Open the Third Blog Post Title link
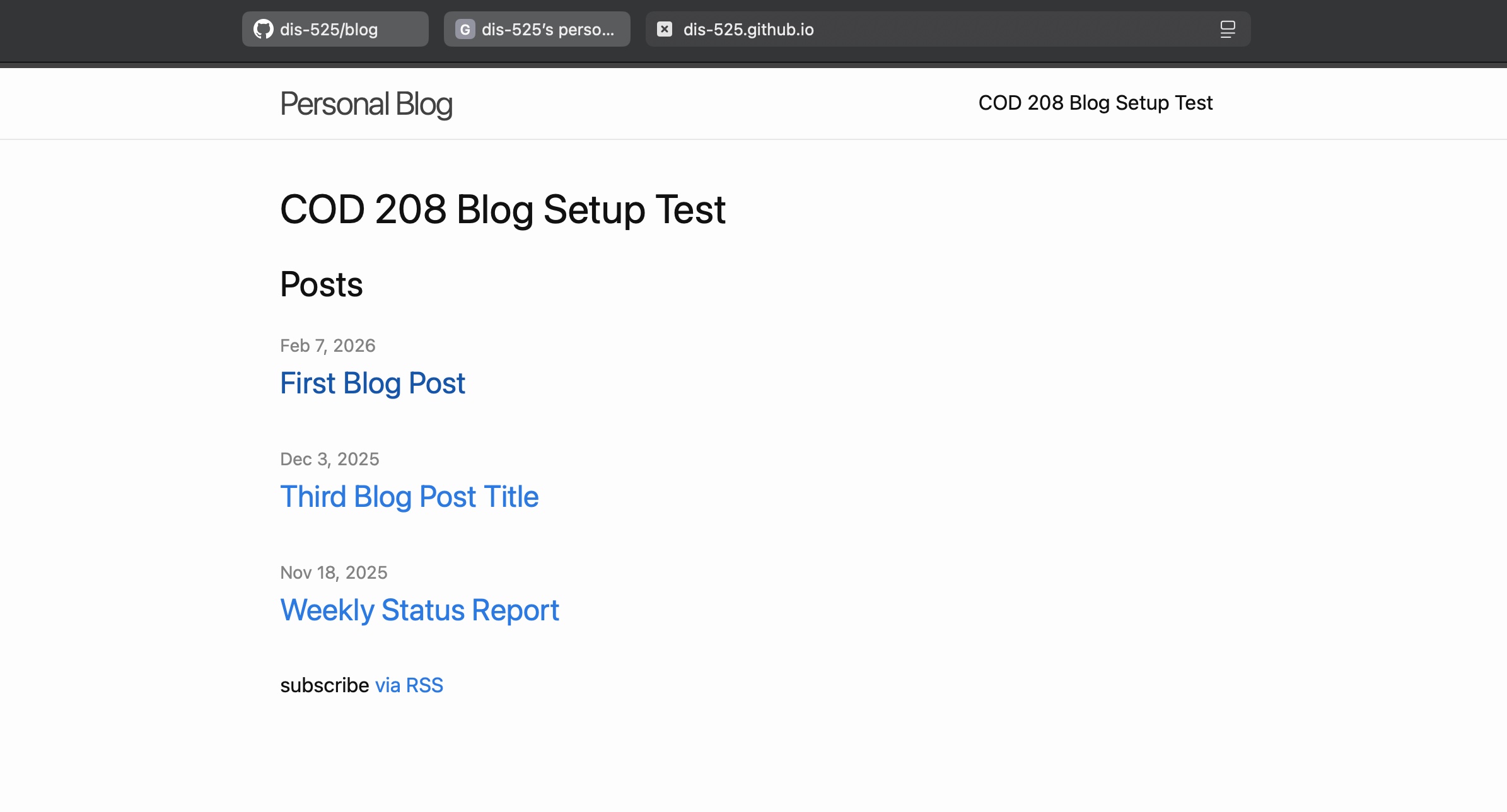Viewport: 1507px width, 812px height. point(409,497)
